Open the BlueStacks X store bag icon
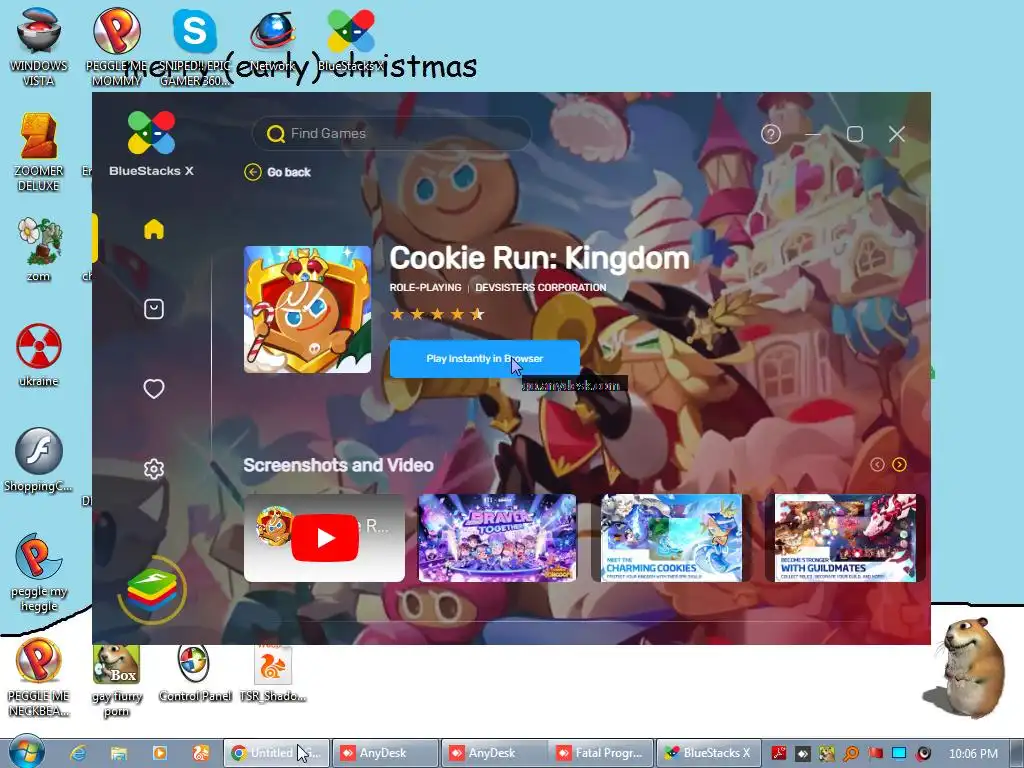 pos(153,309)
